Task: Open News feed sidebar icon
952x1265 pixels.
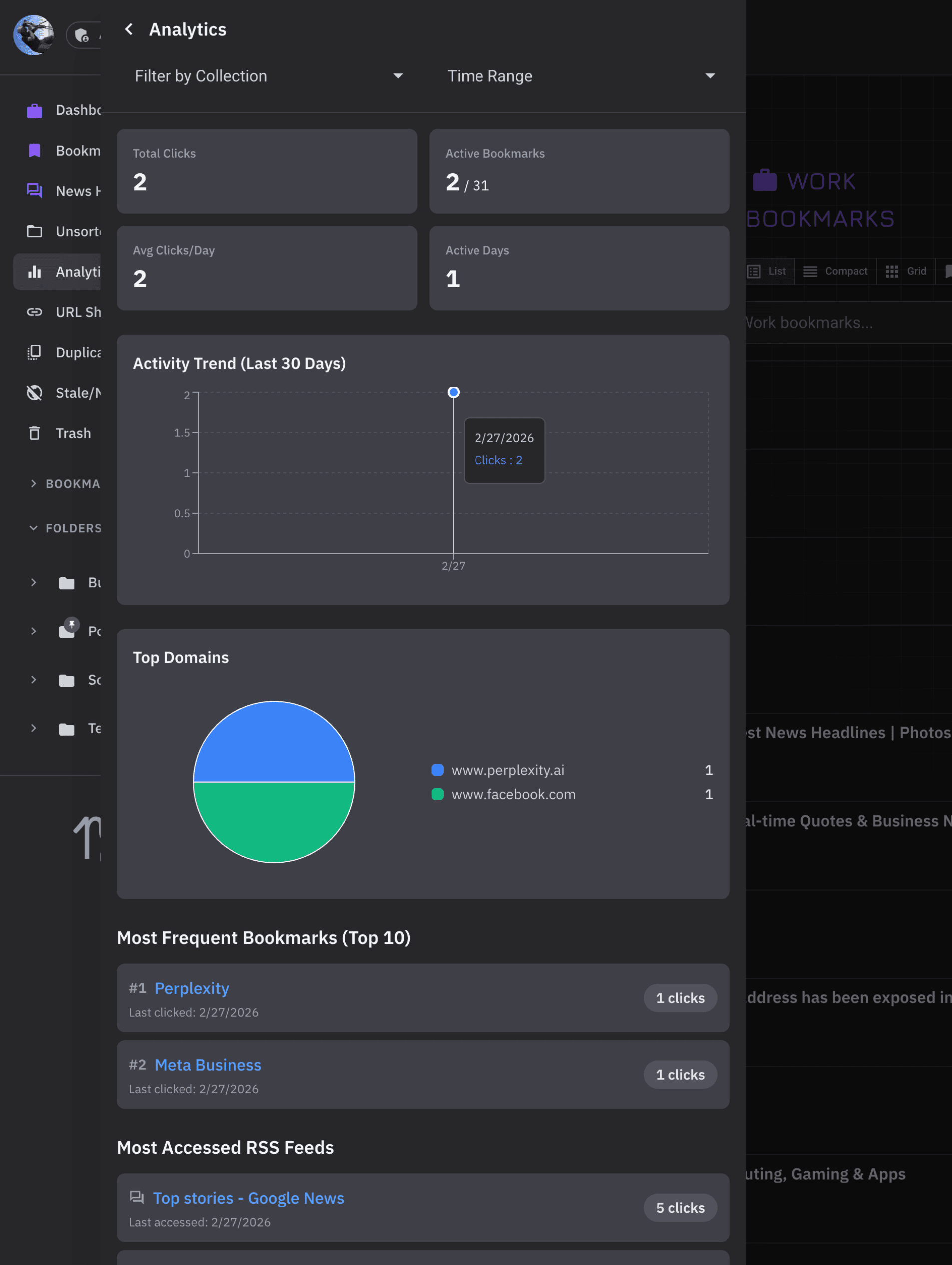Action: [x=35, y=191]
